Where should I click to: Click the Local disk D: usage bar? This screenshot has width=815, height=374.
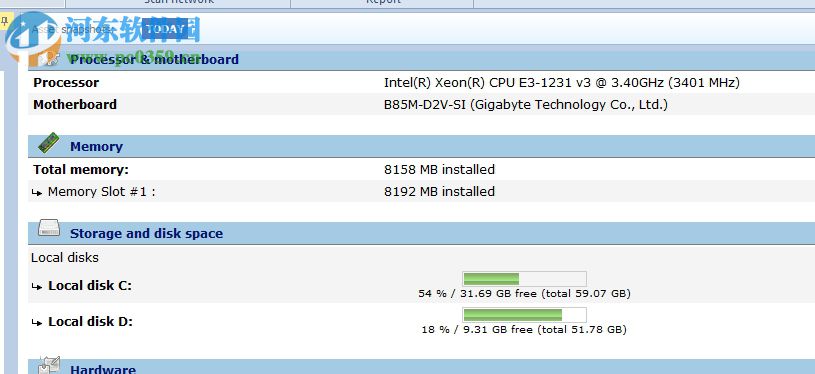click(x=524, y=315)
